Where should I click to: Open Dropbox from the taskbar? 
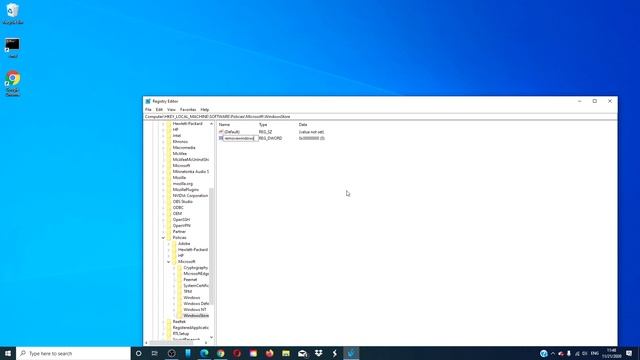click(x=319, y=353)
